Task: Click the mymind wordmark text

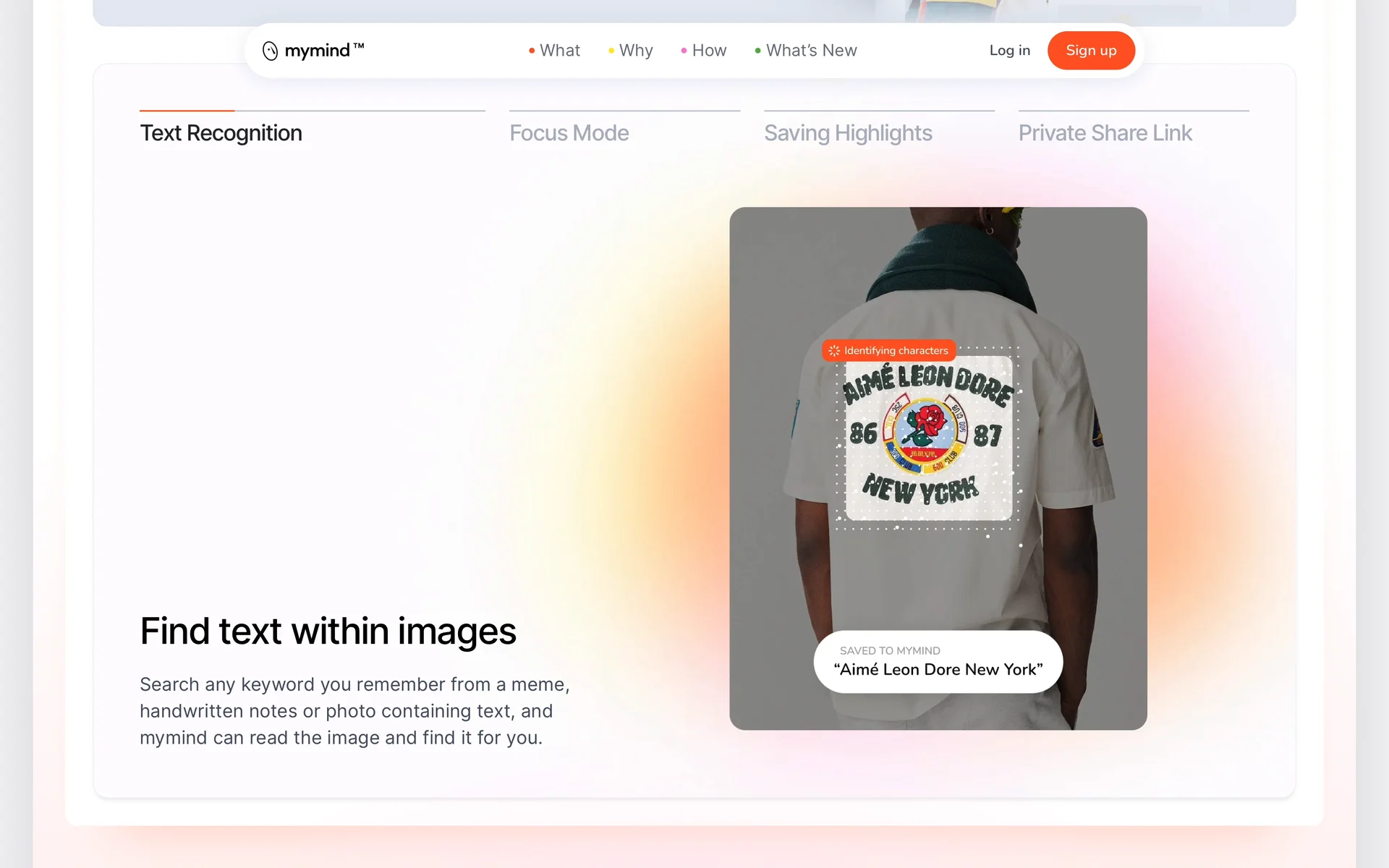Action: pyautogui.click(x=318, y=51)
